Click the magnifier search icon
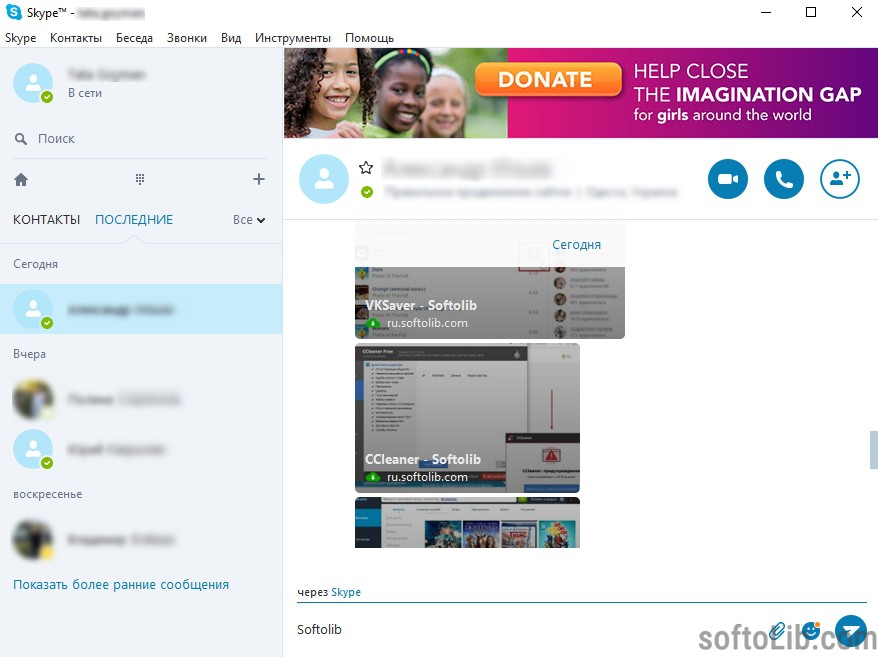 point(21,139)
